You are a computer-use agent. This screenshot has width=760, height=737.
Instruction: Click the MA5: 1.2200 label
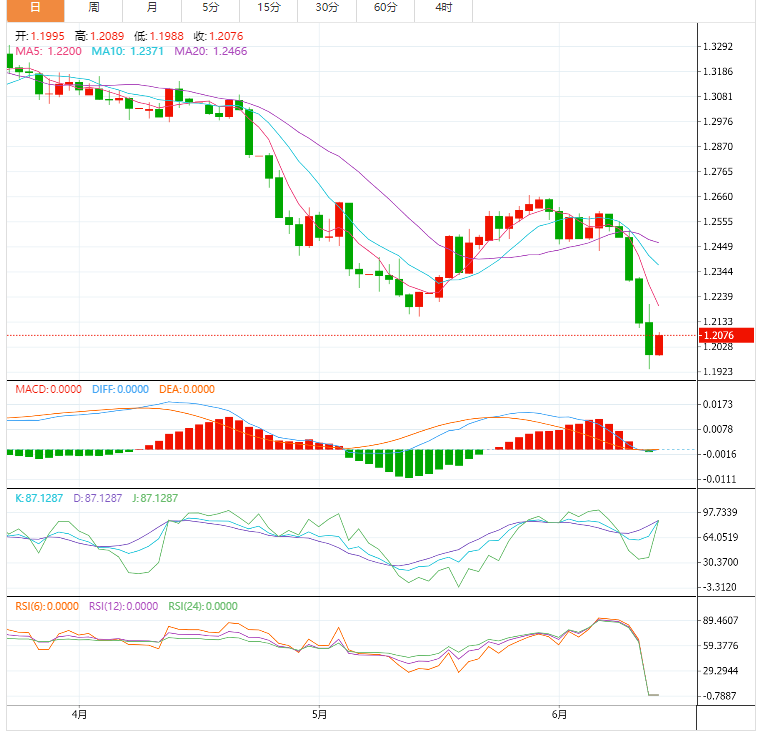click(x=48, y=51)
